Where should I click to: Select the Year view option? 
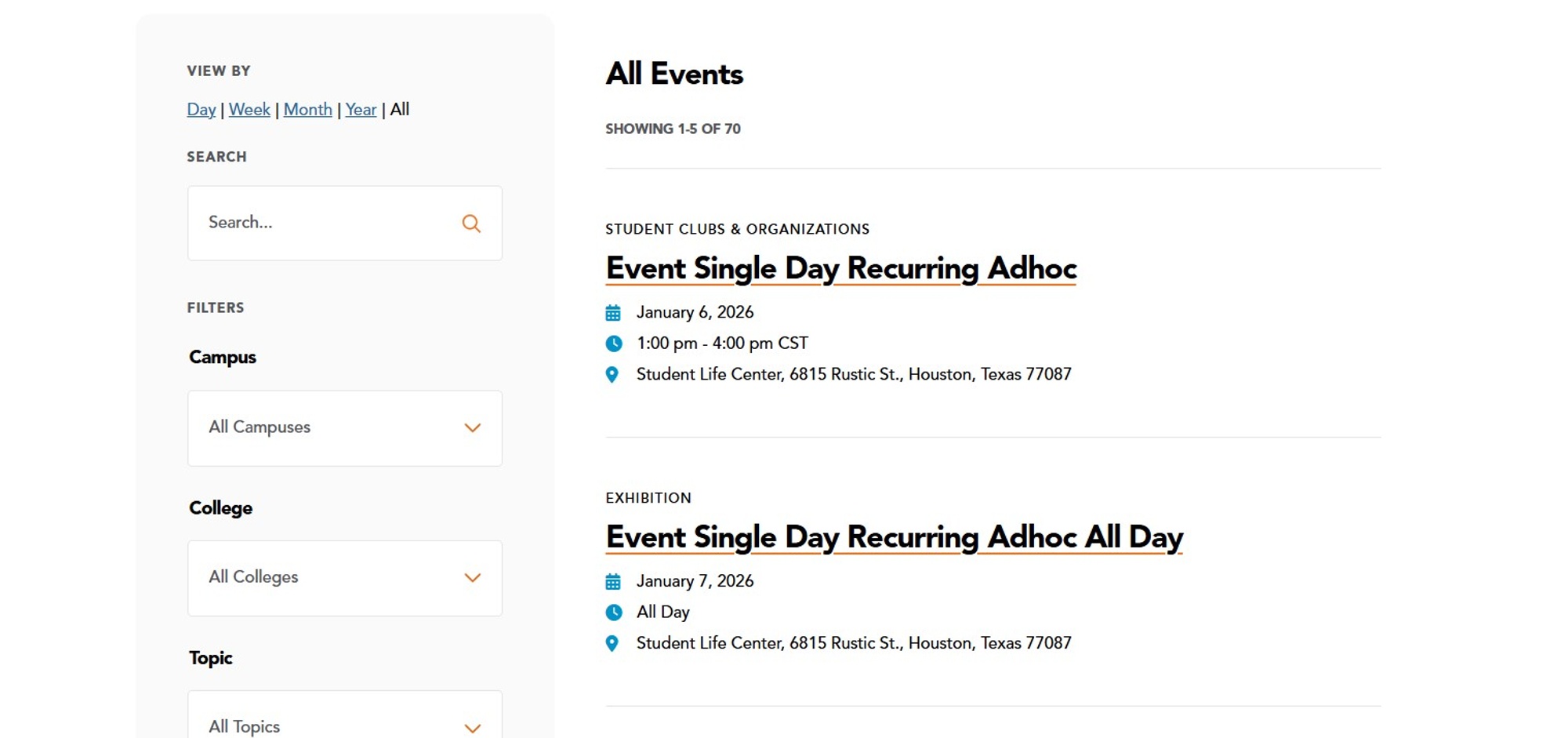click(x=361, y=110)
